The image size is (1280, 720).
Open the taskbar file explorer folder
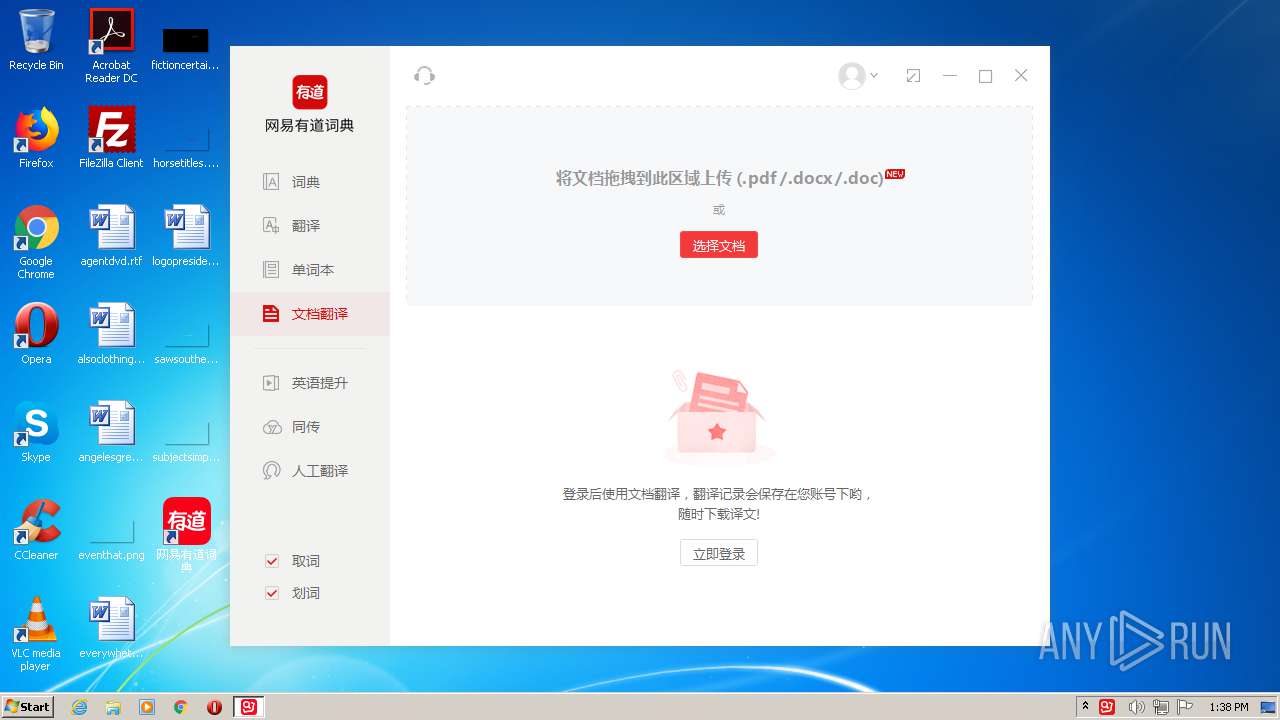pos(113,707)
